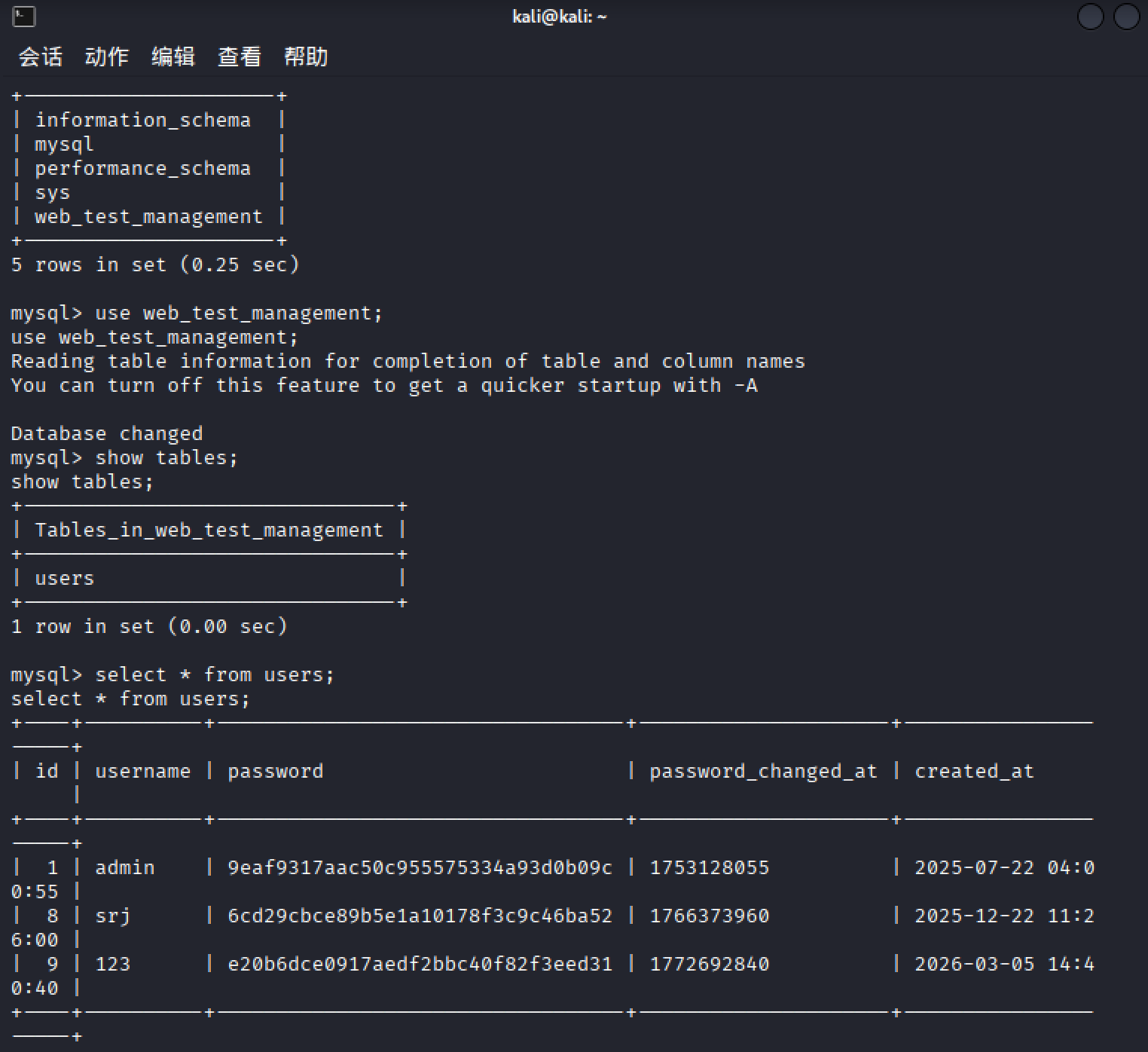Click the performance_schema database entry

click(142, 168)
